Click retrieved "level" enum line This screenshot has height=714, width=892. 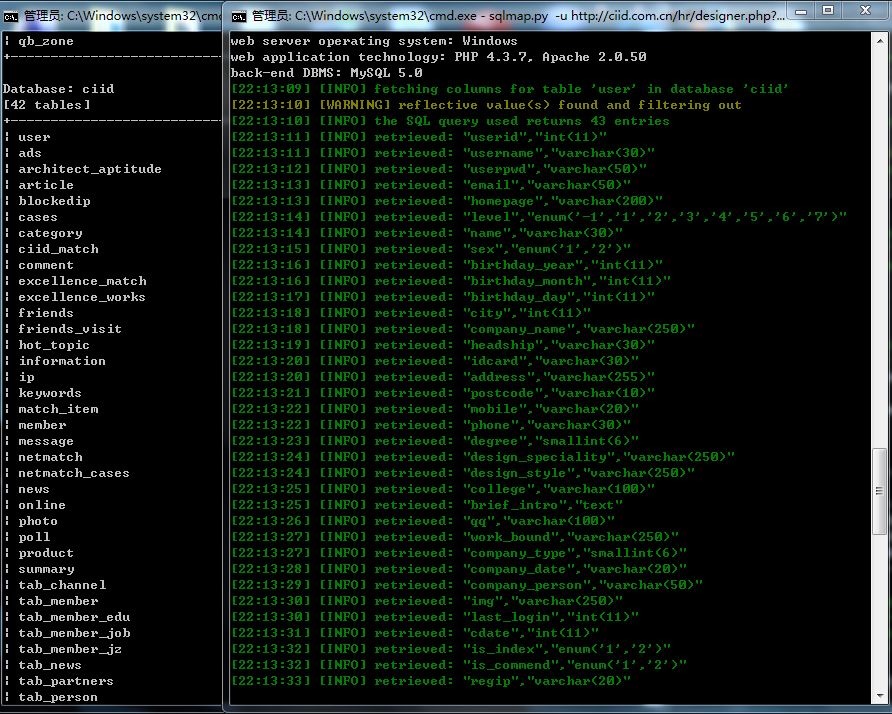click(x=539, y=217)
